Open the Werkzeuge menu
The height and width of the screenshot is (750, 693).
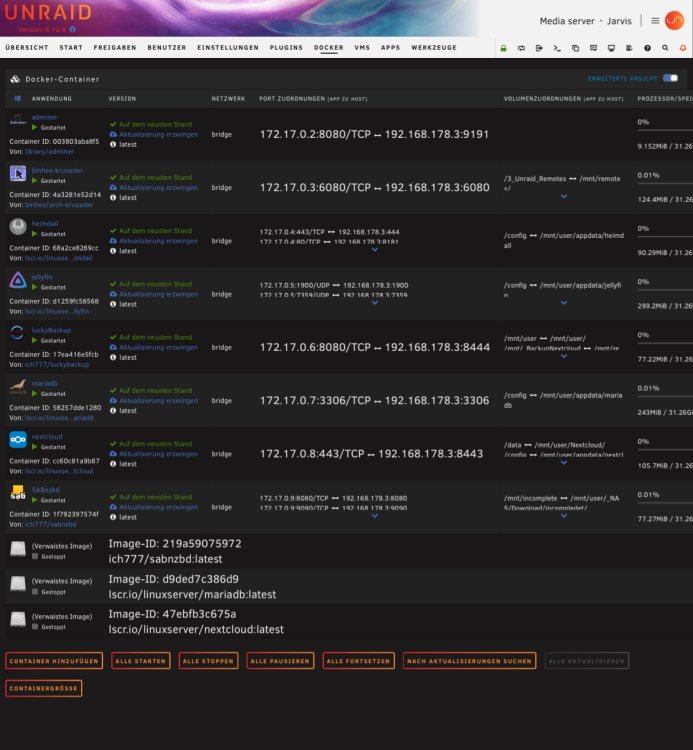434,47
